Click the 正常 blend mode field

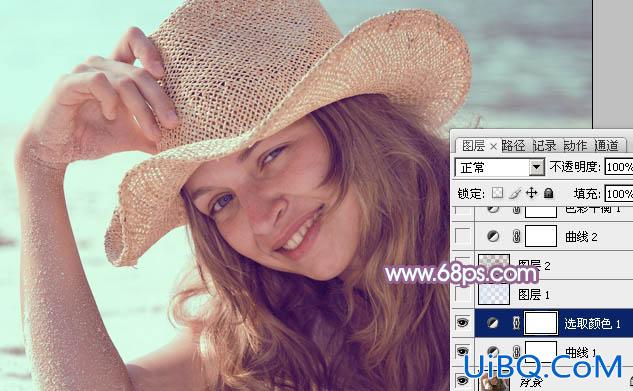pos(500,167)
